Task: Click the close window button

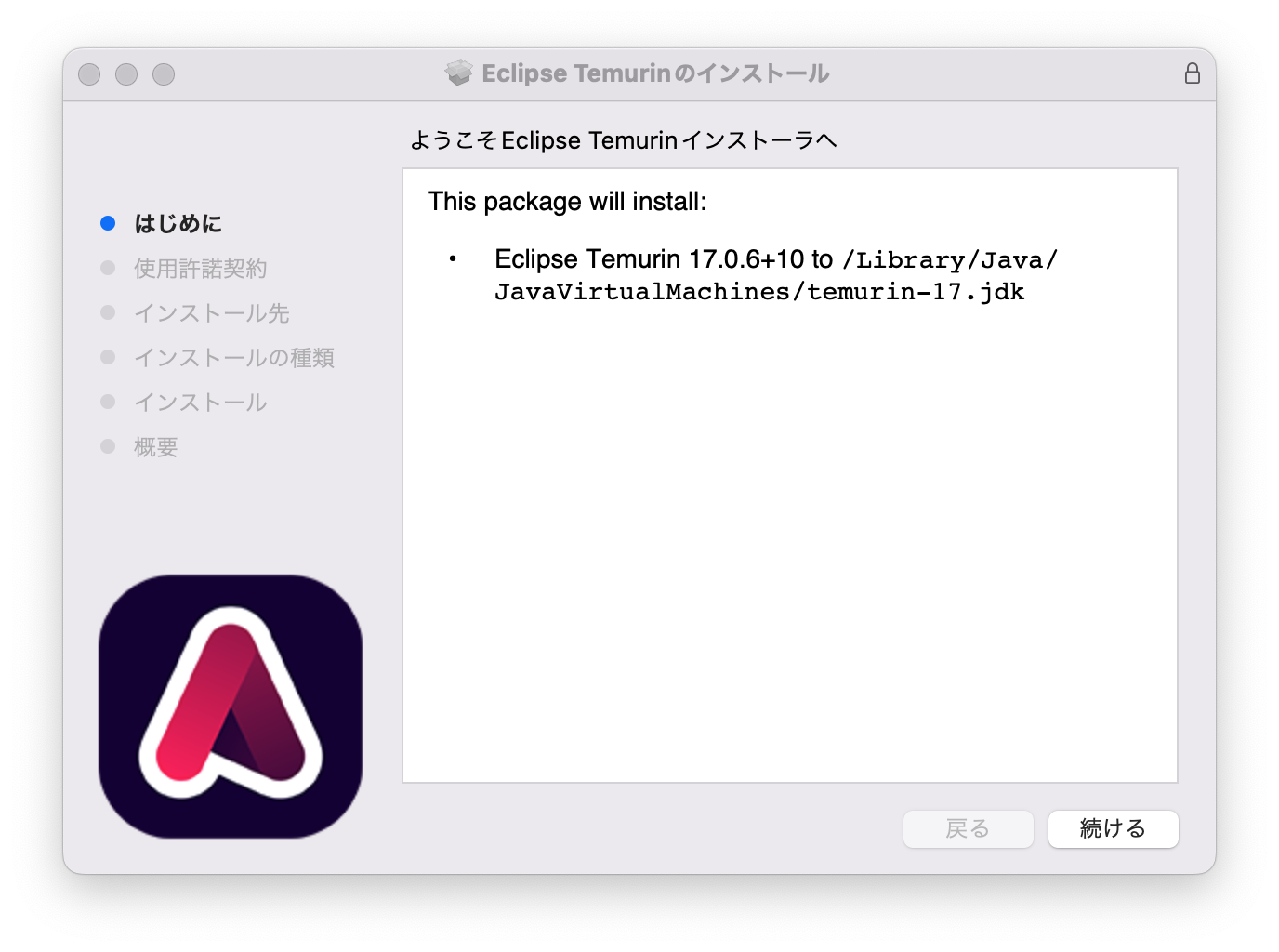Action: 89,74
